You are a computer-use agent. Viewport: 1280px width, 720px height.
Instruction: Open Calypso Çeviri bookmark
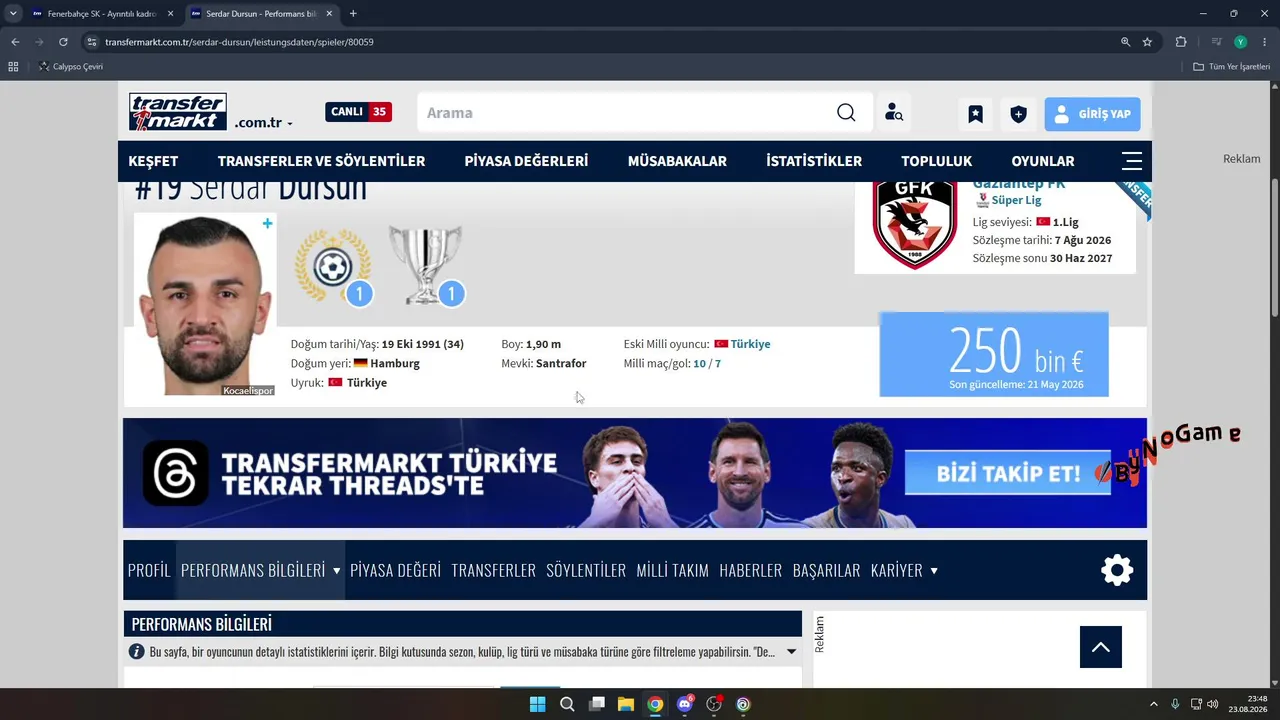tap(70, 67)
